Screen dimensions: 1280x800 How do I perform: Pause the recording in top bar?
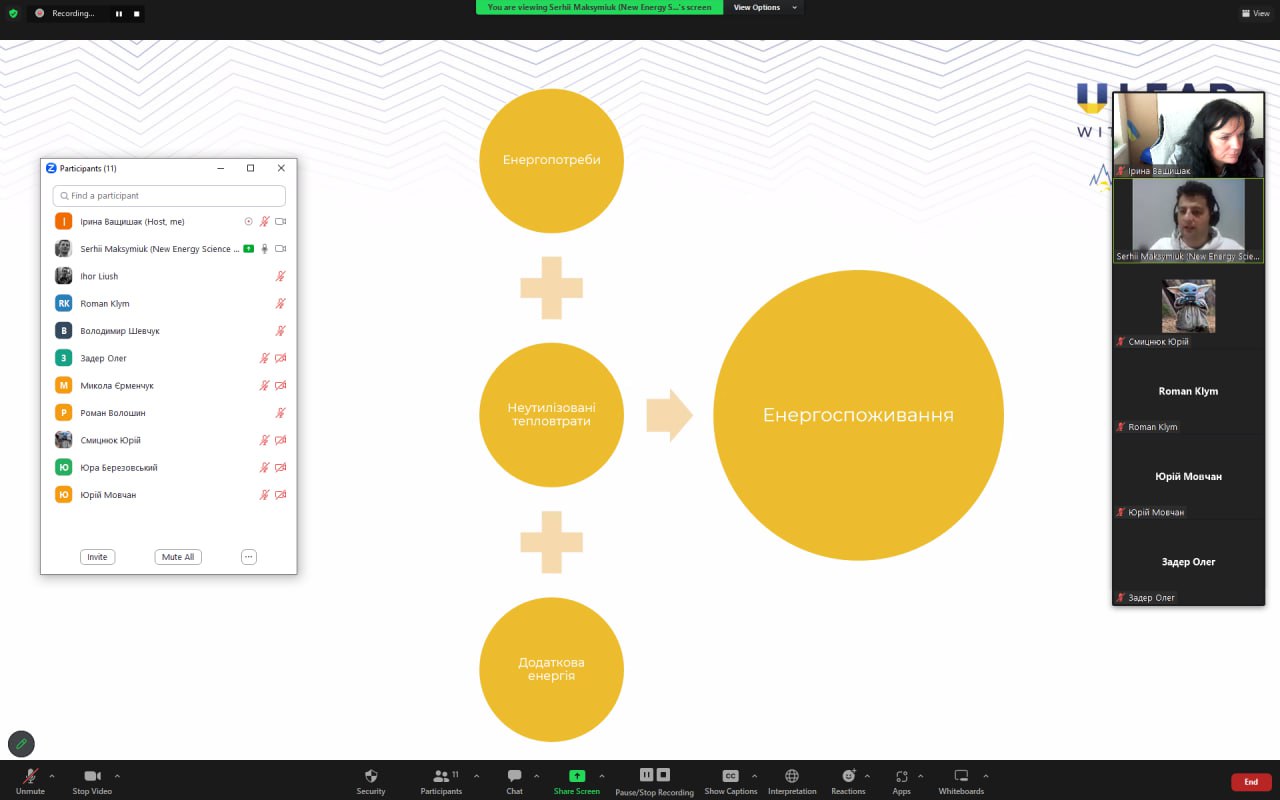(119, 14)
